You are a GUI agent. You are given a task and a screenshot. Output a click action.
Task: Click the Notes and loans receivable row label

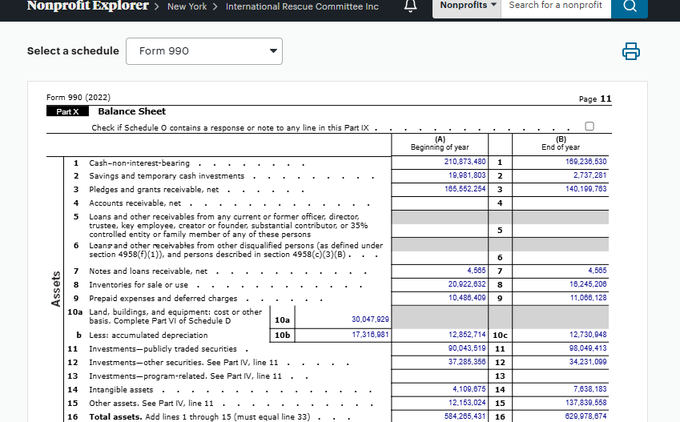pos(148,271)
